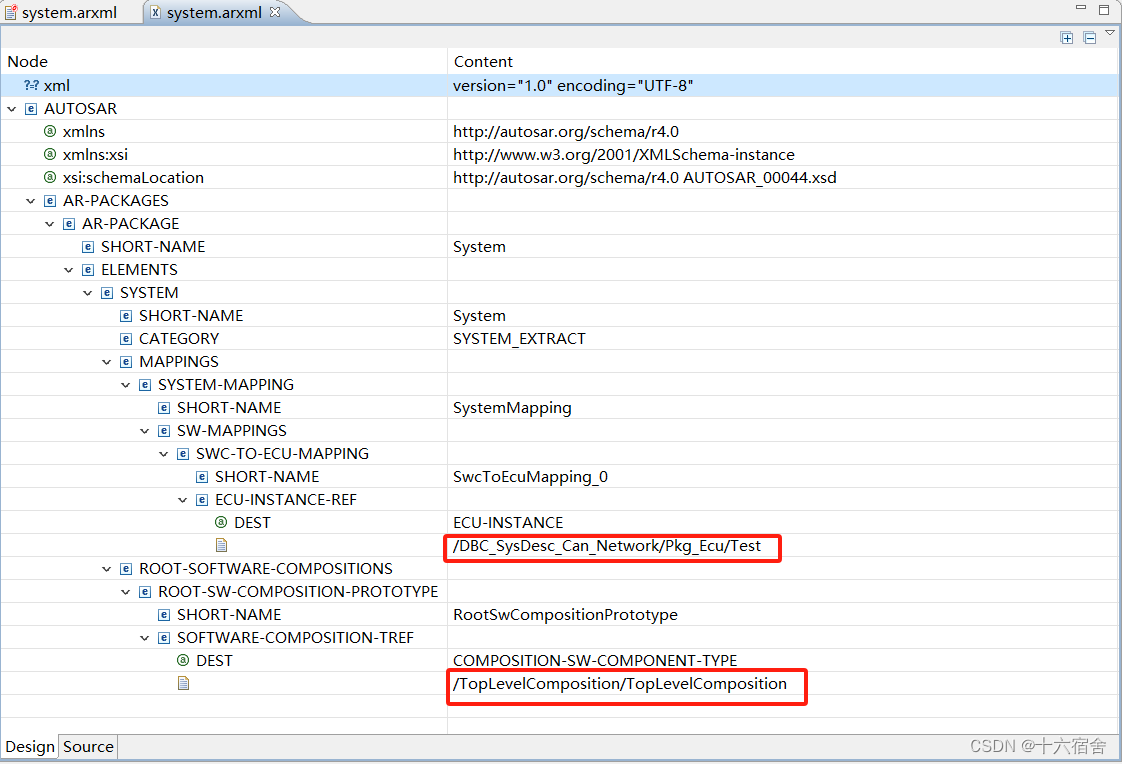The width and height of the screenshot is (1122, 764).
Task: Collapse the SW-MAPPINGS node
Action: point(145,431)
